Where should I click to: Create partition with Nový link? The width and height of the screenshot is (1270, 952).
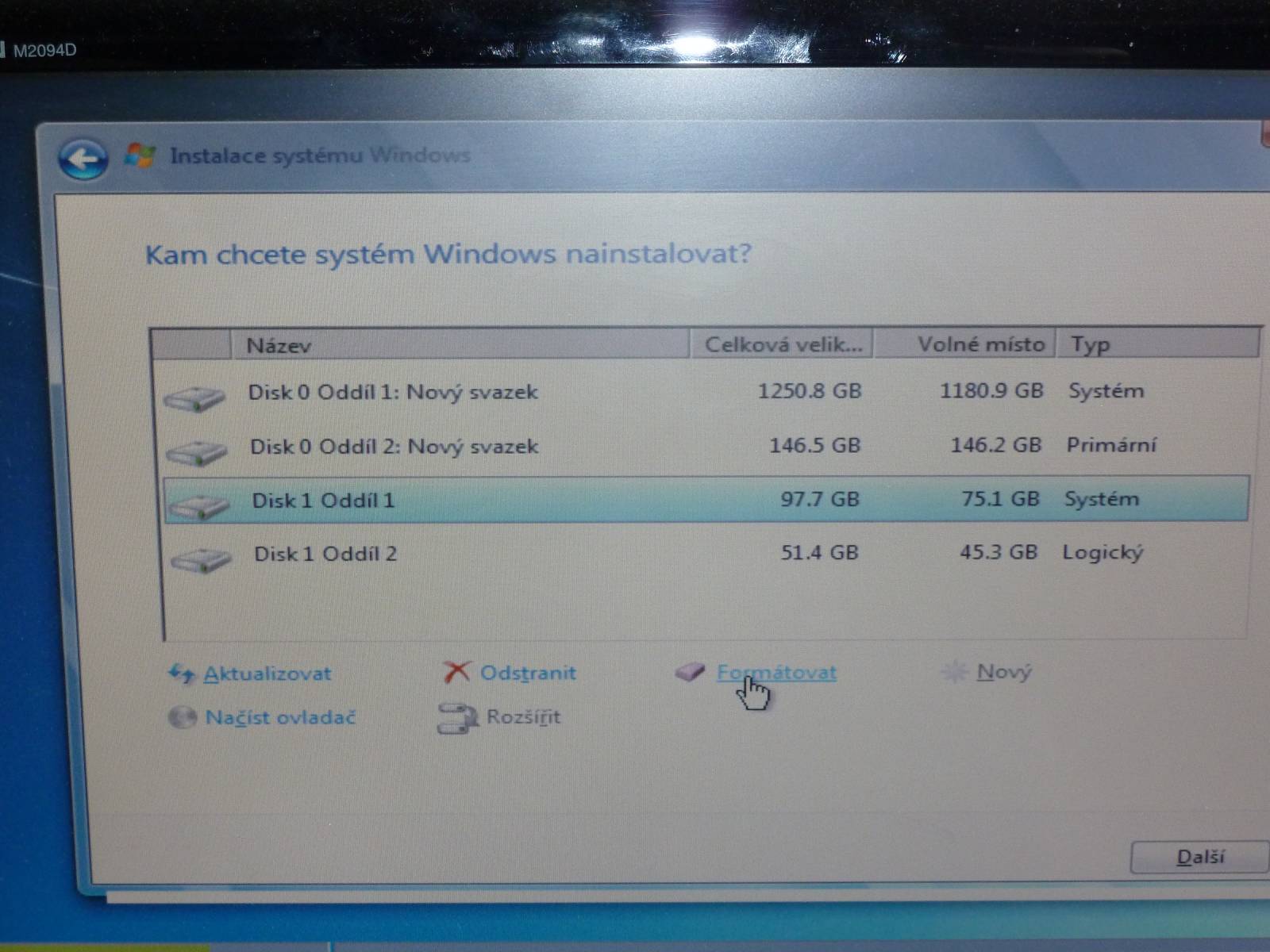point(1004,672)
